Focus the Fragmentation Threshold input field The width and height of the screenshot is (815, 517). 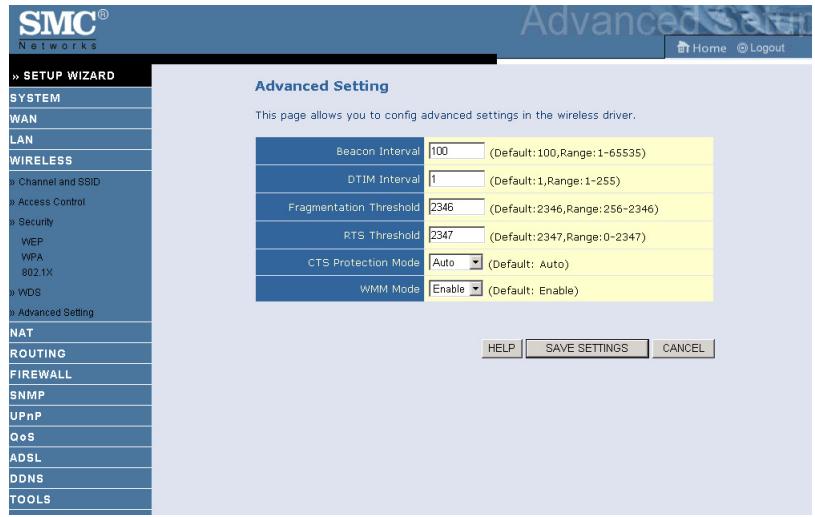[456, 207]
